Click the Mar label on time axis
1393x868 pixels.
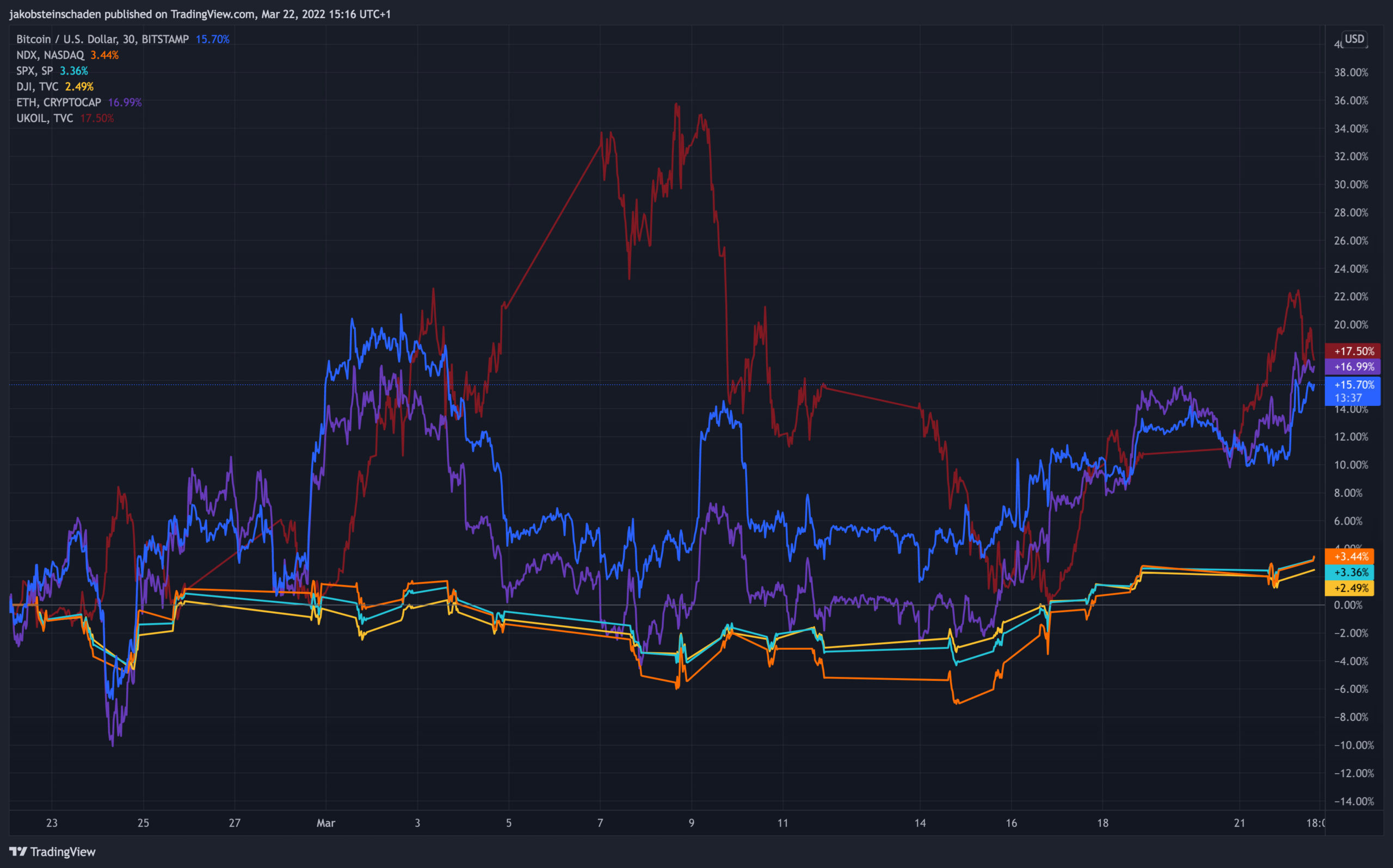point(326,823)
